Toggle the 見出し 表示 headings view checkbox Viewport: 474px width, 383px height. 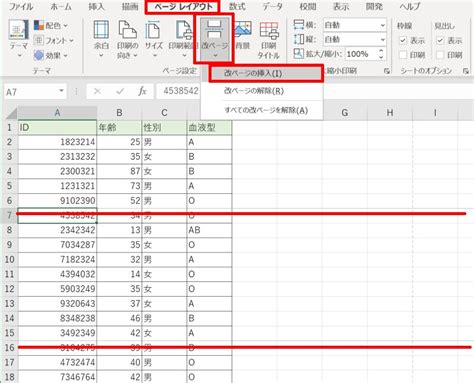tap(440, 41)
